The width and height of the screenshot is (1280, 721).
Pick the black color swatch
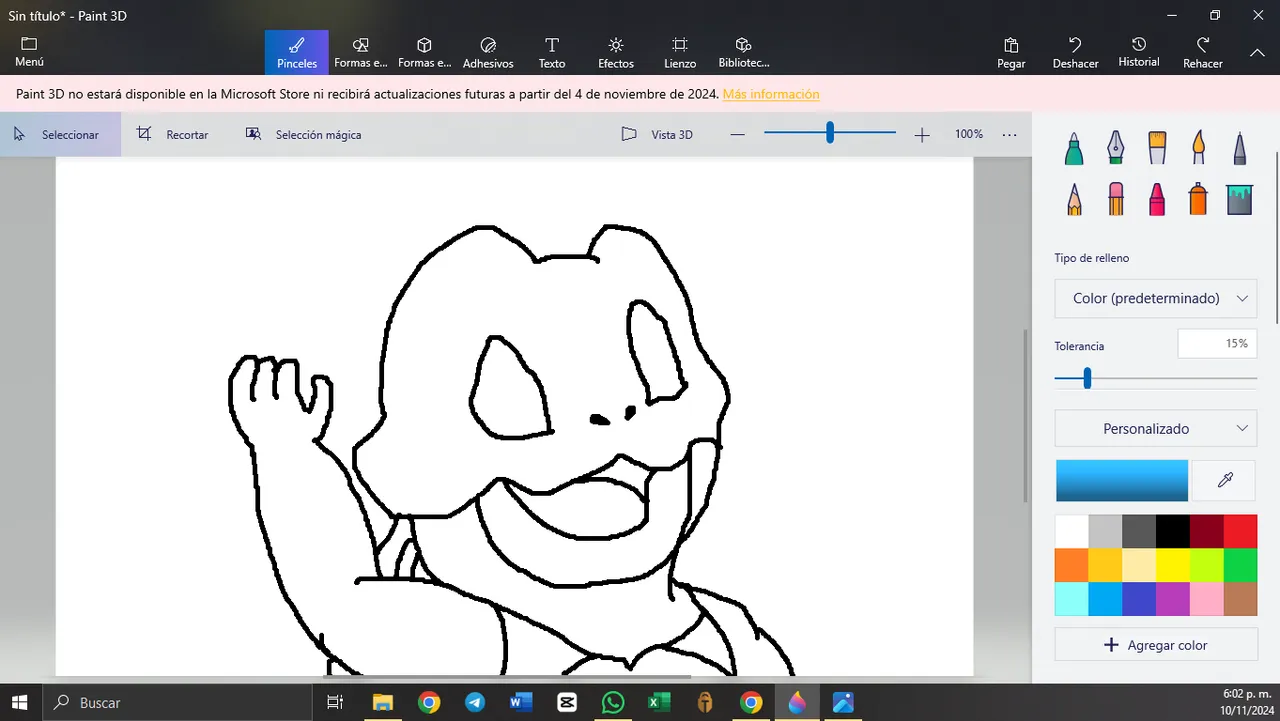coord(1173,531)
